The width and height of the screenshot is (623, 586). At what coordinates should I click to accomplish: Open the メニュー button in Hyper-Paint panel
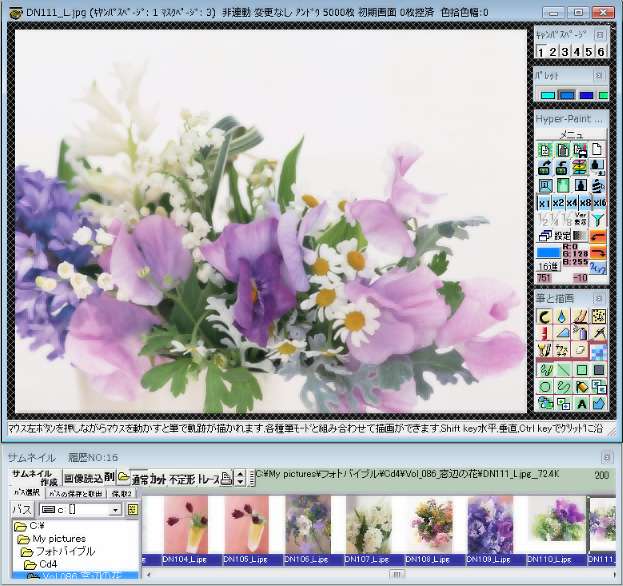click(571, 135)
